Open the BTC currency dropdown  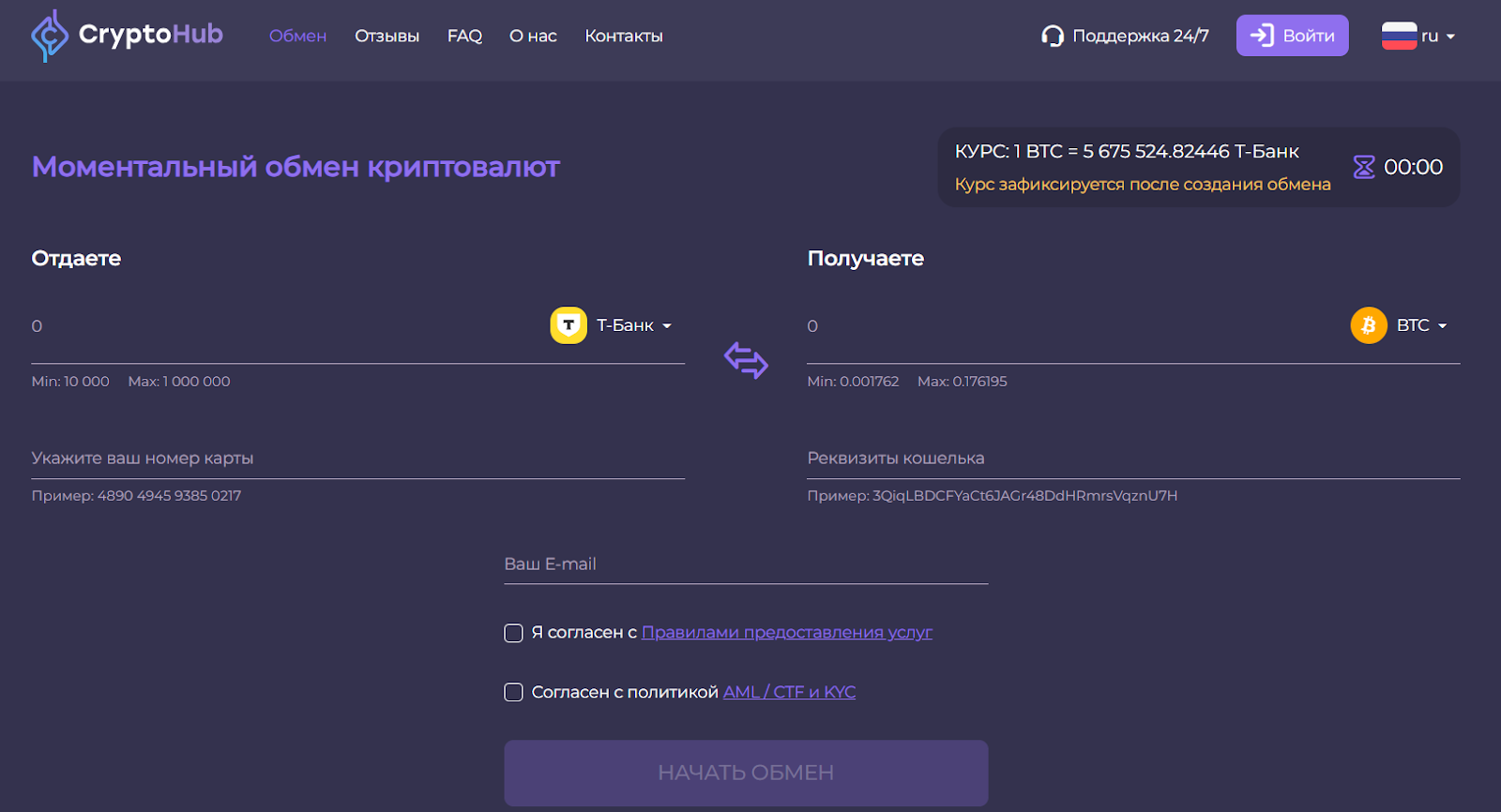(x=1421, y=325)
